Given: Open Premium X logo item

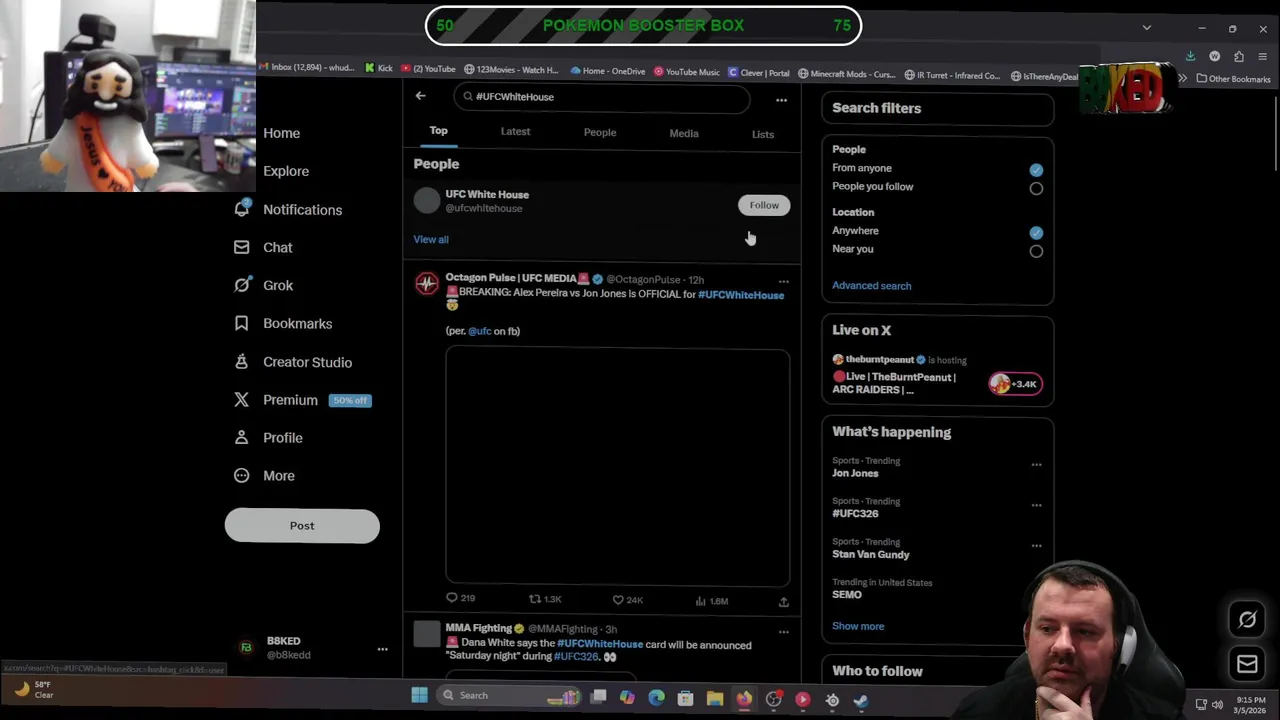Looking at the screenshot, I should pos(241,400).
